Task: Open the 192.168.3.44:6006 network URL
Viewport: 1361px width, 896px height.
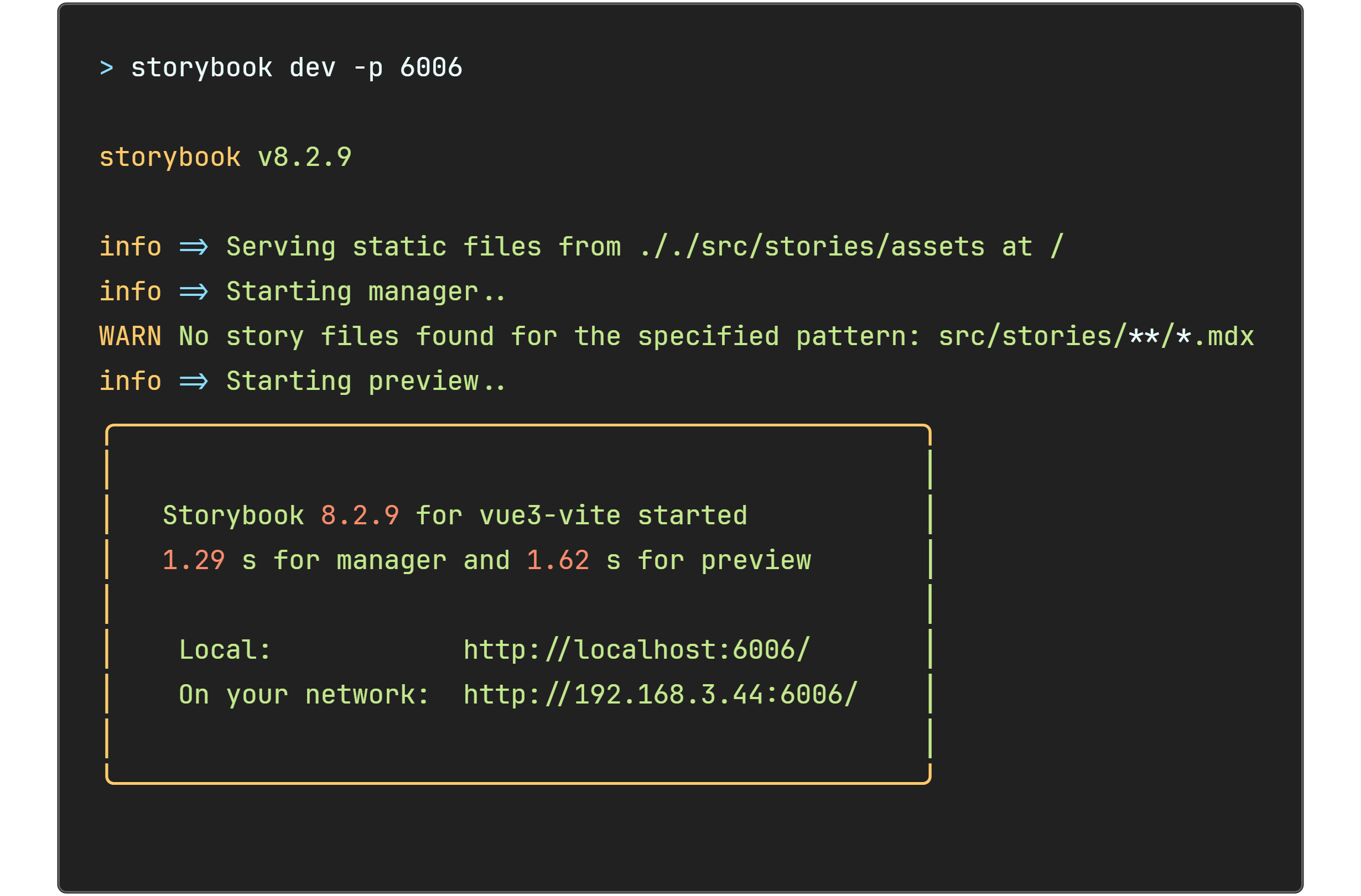Action: point(661,695)
